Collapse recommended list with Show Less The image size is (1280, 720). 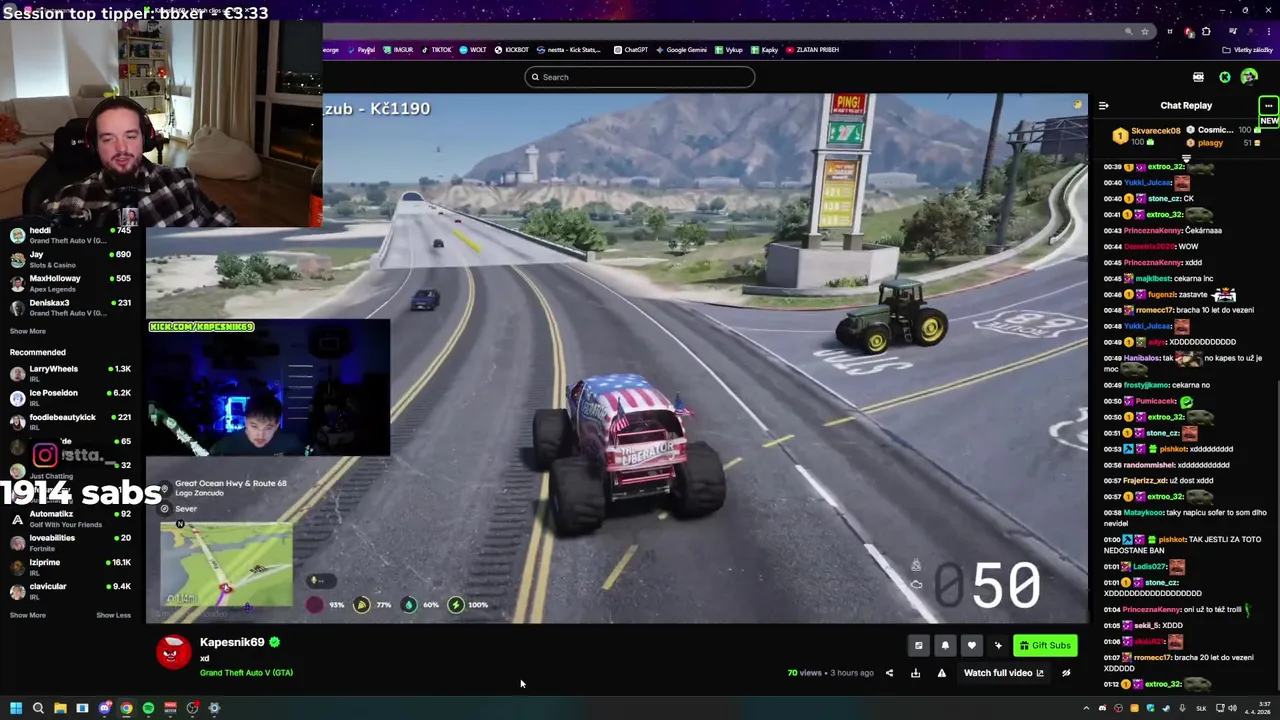[113, 615]
